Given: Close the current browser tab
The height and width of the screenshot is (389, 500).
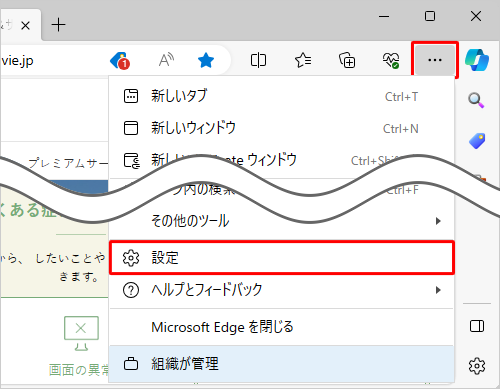Looking at the screenshot, I should (25, 25).
